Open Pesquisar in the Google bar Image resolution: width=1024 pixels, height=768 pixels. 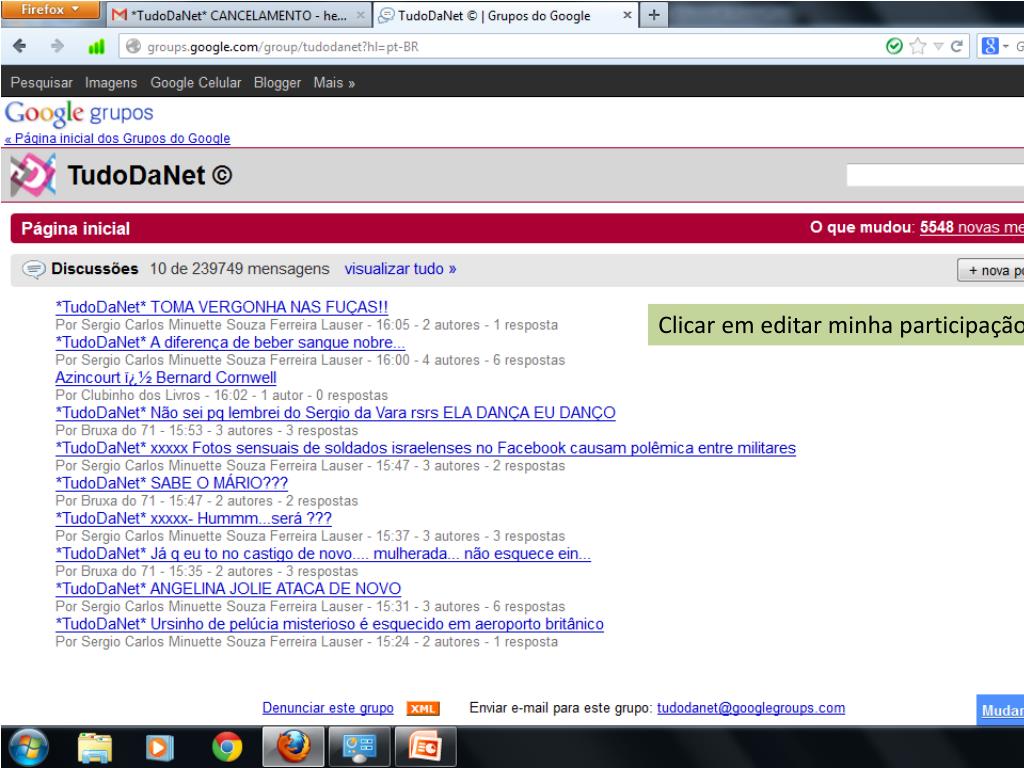pos(41,83)
